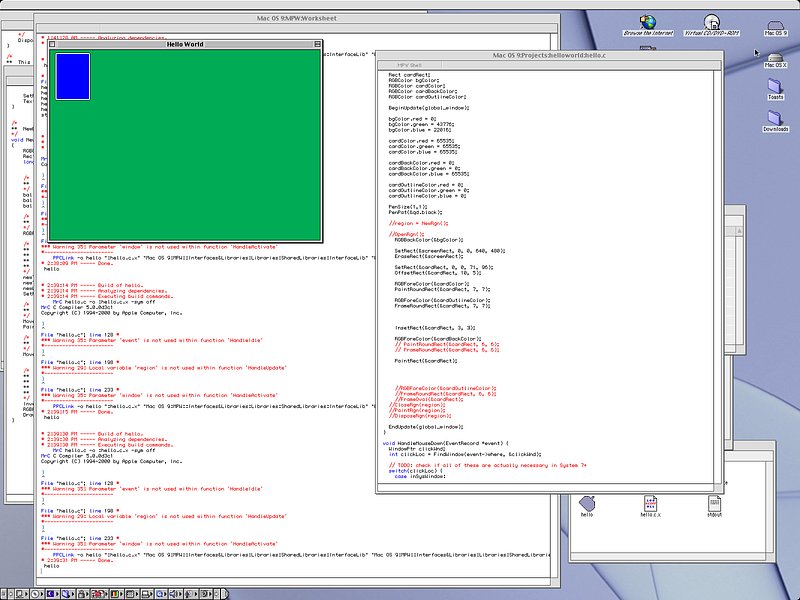Open the CD Strip control strip module
The image size is (800, 600).
click(x=37, y=594)
